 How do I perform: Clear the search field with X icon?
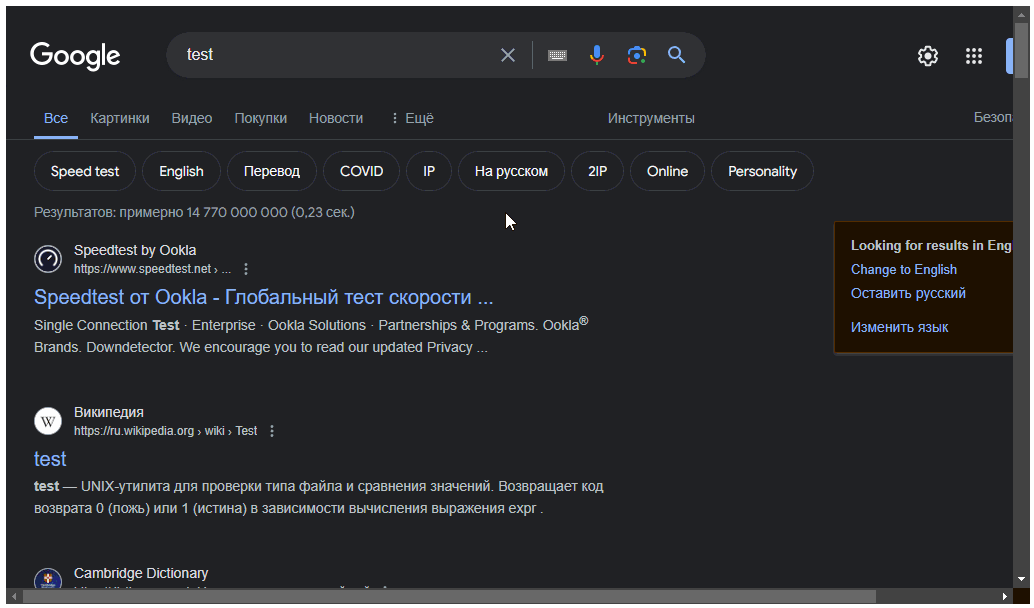(508, 55)
